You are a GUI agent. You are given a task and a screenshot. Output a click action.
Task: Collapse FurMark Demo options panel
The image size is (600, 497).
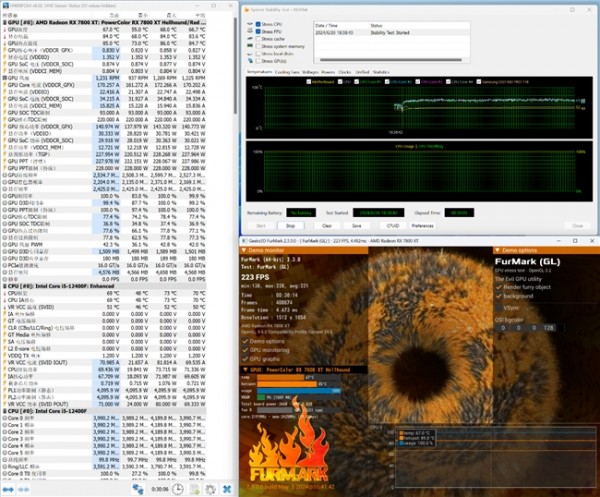(x=497, y=250)
